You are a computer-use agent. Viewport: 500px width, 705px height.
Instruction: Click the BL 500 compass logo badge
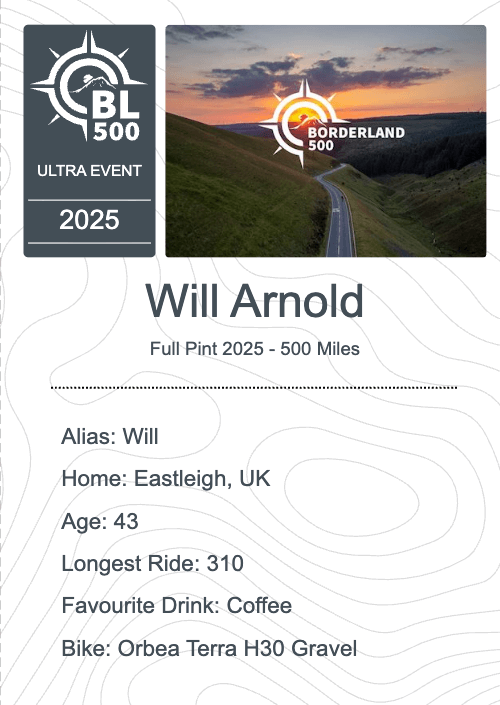point(89,86)
